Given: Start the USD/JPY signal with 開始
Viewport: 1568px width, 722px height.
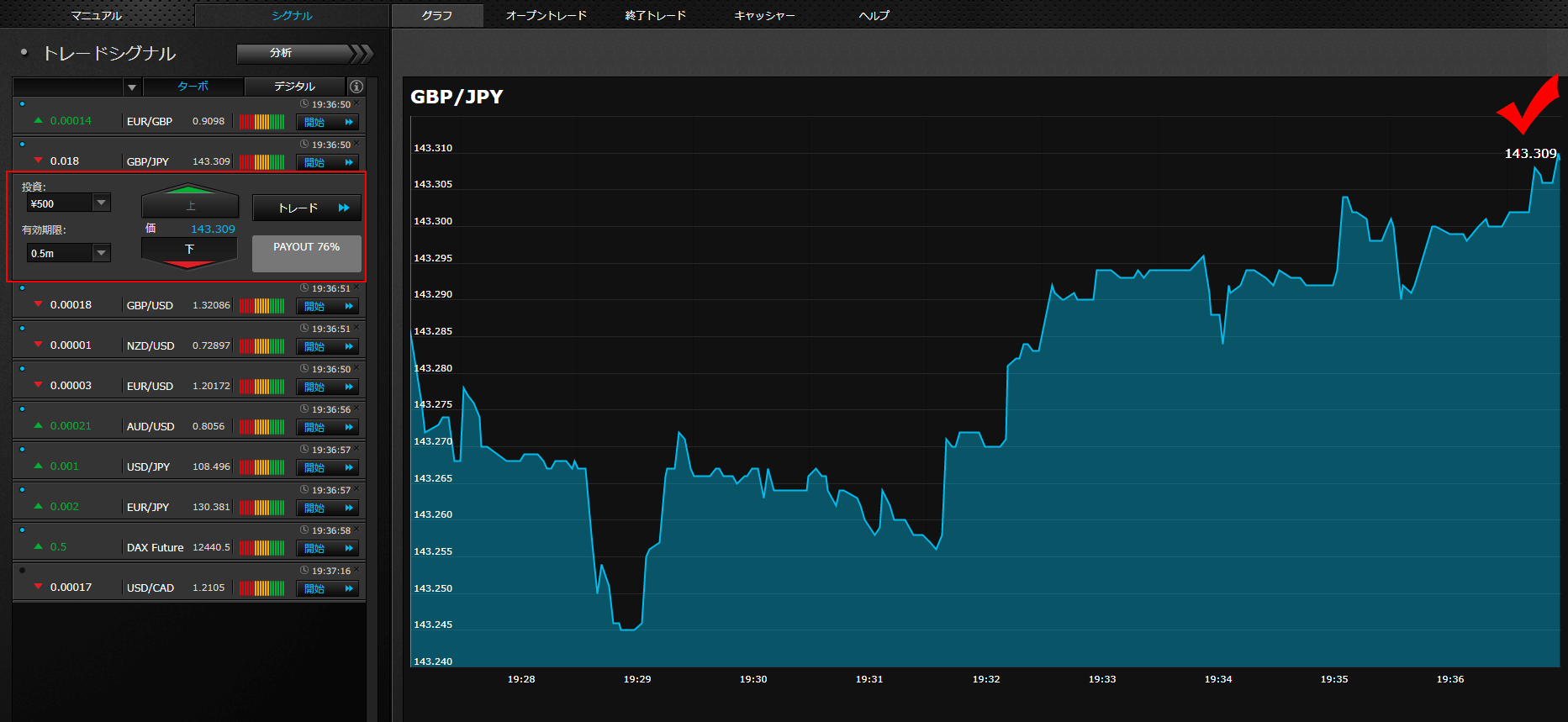Looking at the screenshot, I should click(328, 467).
